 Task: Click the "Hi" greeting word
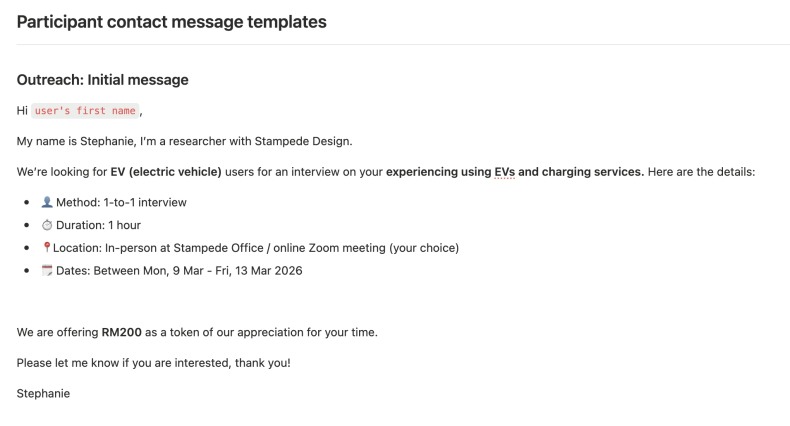(22, 111)
